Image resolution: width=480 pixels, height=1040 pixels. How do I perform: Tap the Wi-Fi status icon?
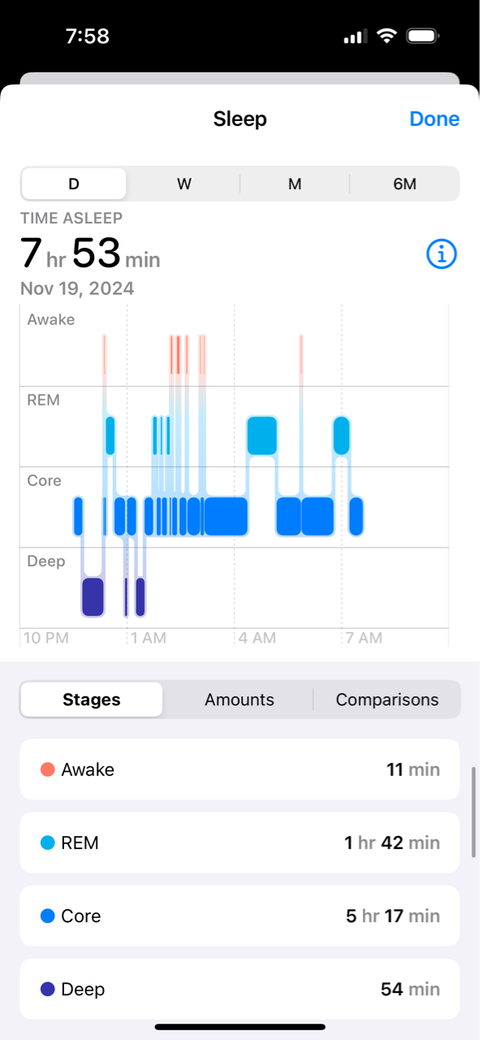click(x=387, y=36)
